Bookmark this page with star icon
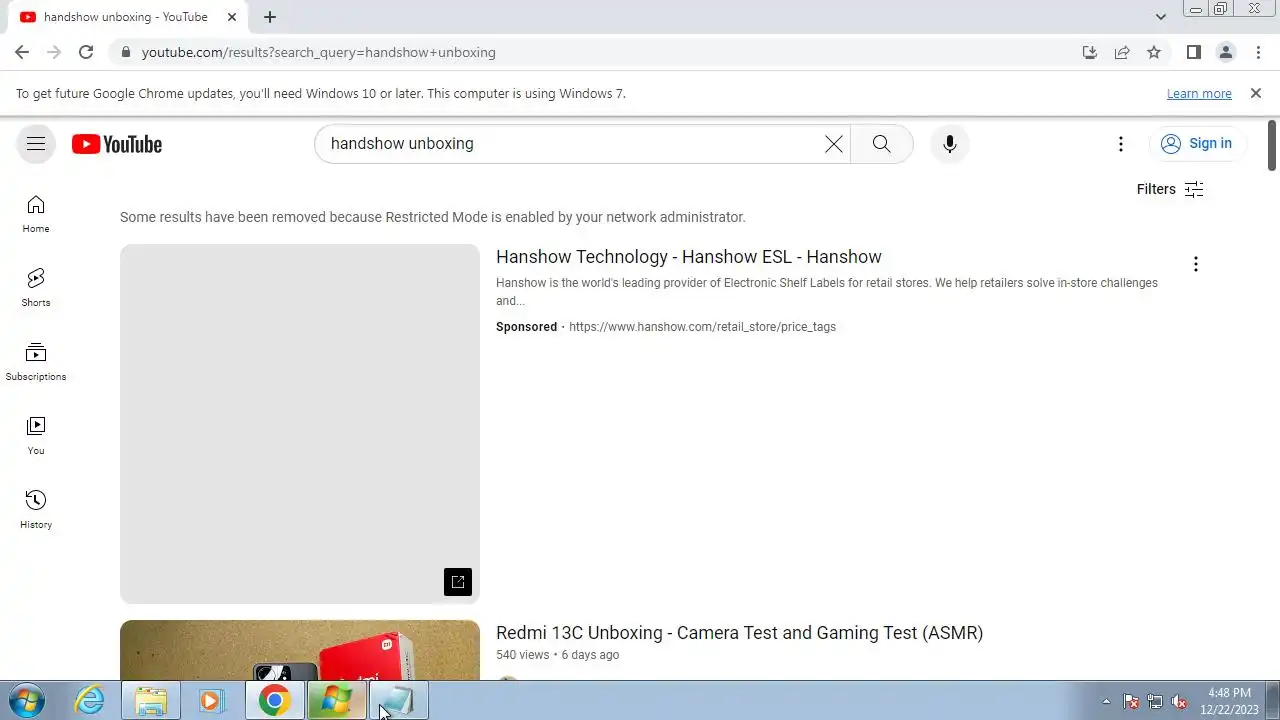Viewport: 1280px width, 720px height. coord(1154,52)
